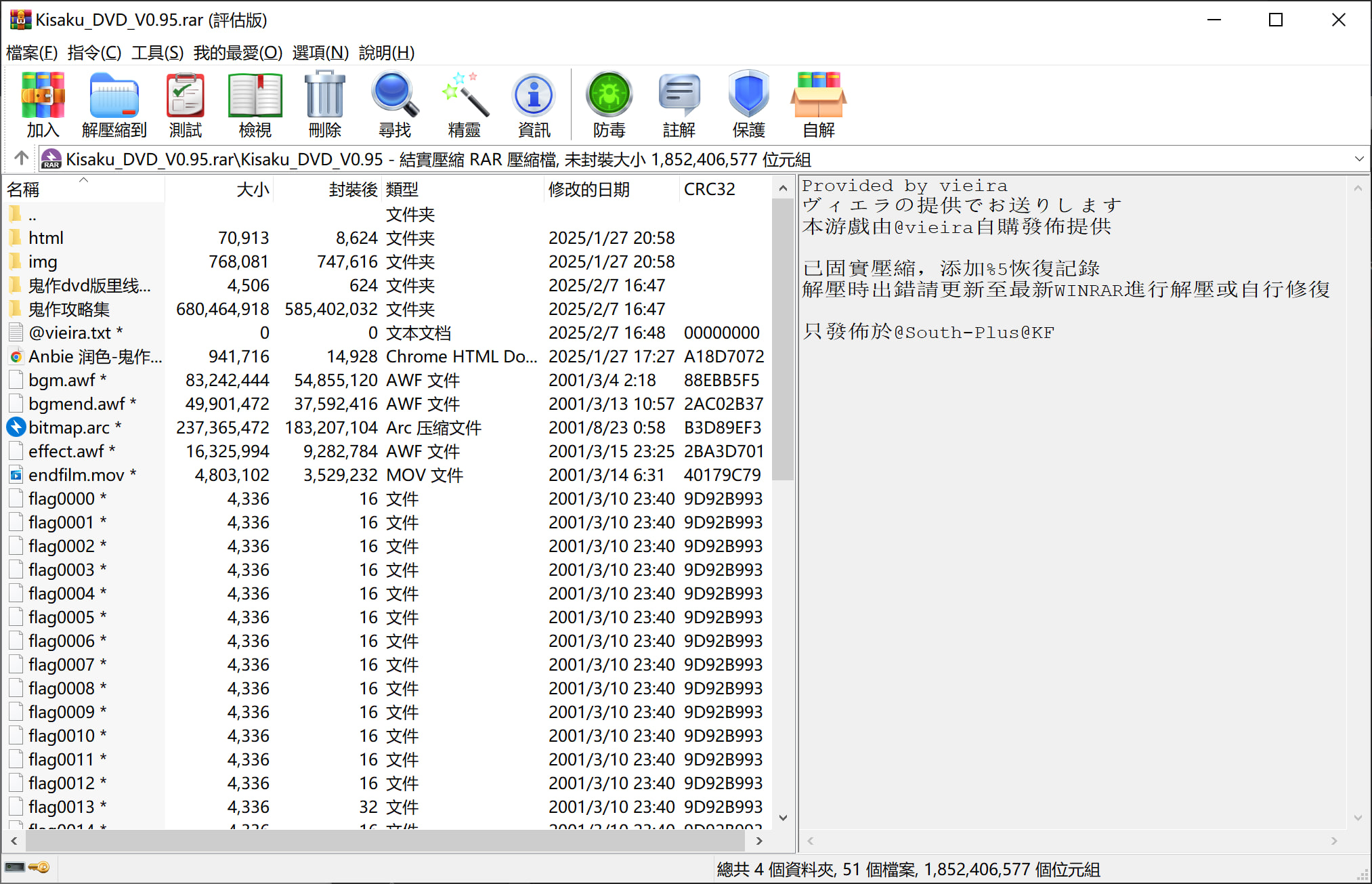The width and height of the screenshot is (1372, 884).
Task: Sort file list by Size (大小) column
Action: [252, 189]
